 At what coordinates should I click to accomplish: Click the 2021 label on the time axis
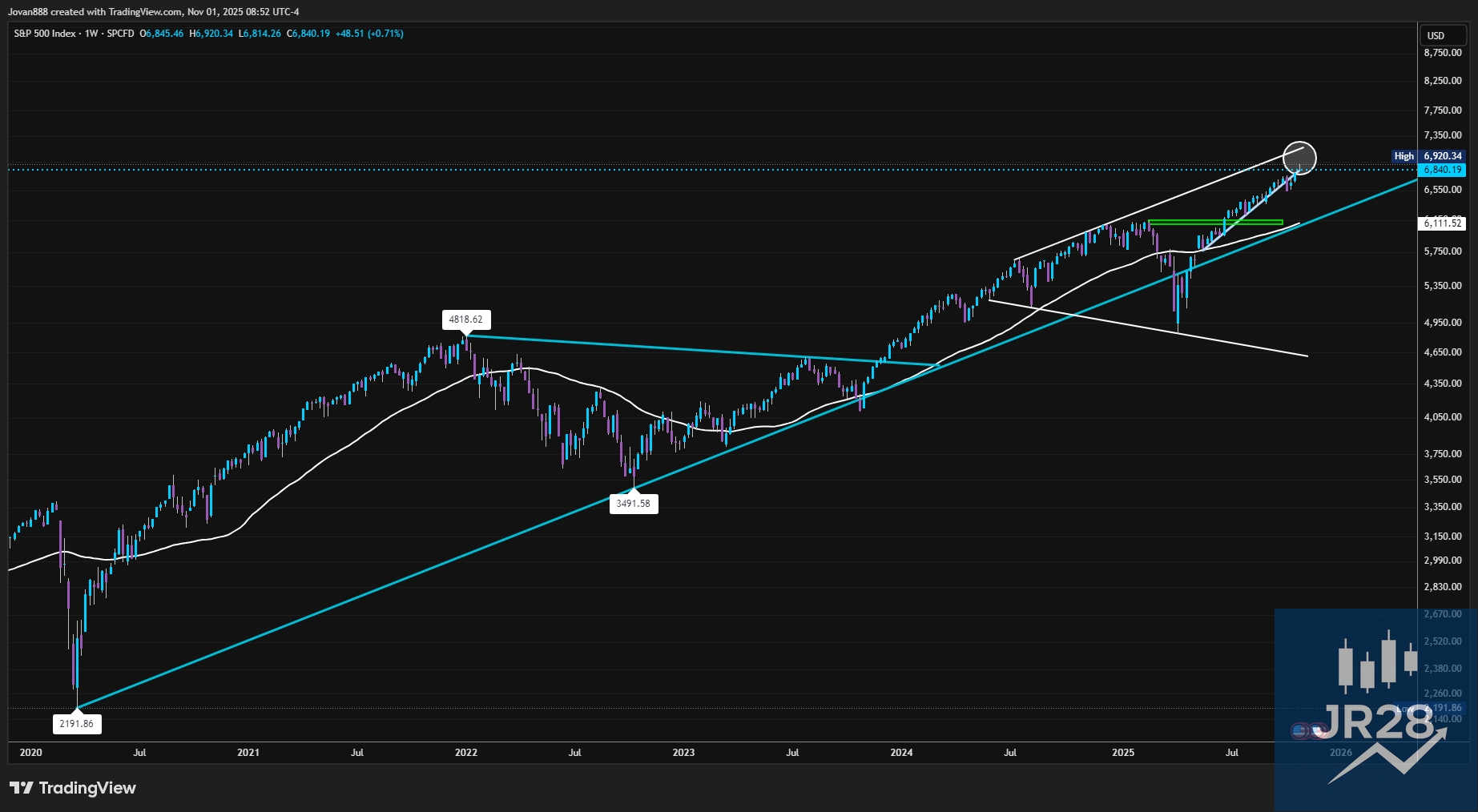(248, 753)
